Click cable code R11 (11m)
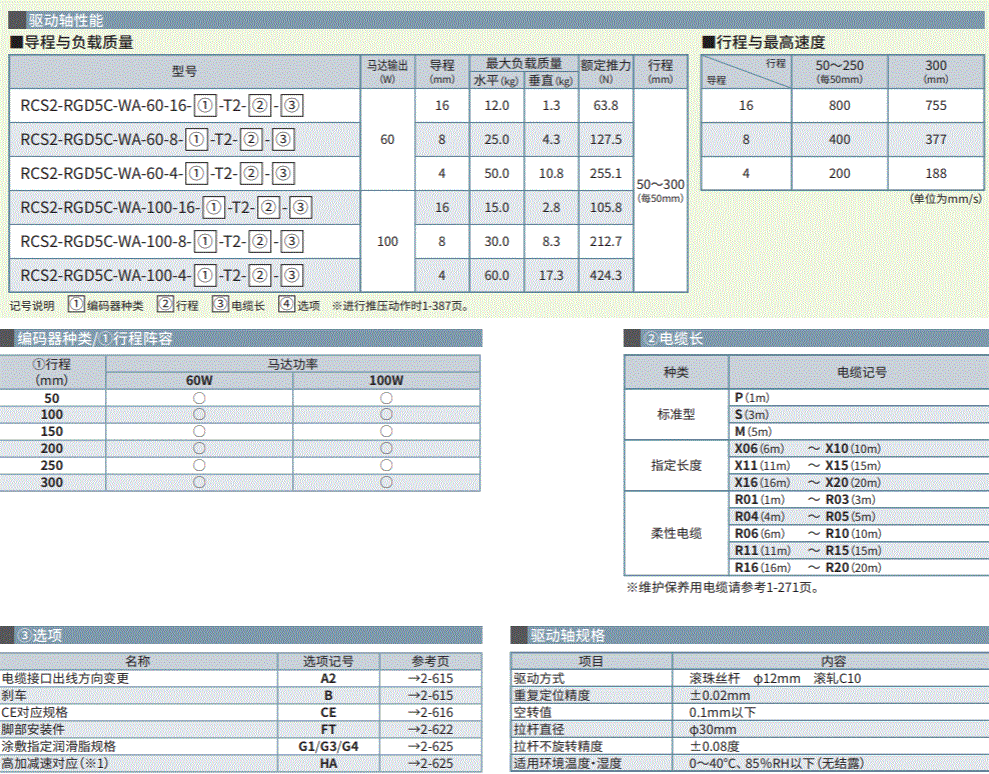 point(763,551)
